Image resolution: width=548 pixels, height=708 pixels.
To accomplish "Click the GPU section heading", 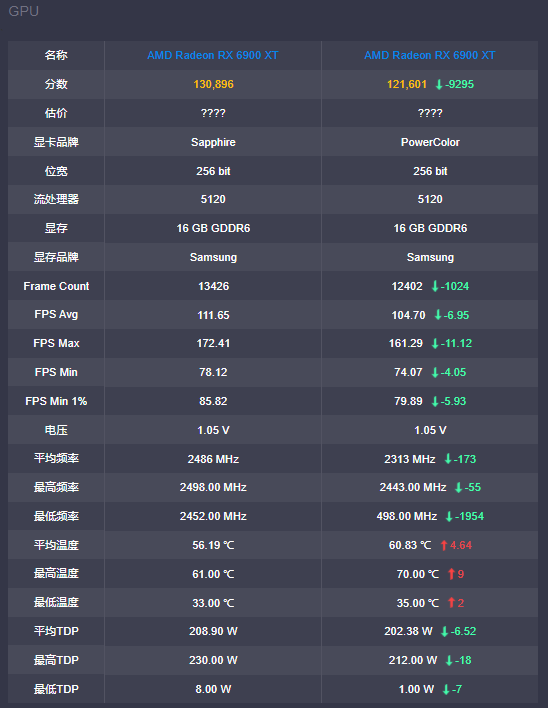I will (23, 11).
